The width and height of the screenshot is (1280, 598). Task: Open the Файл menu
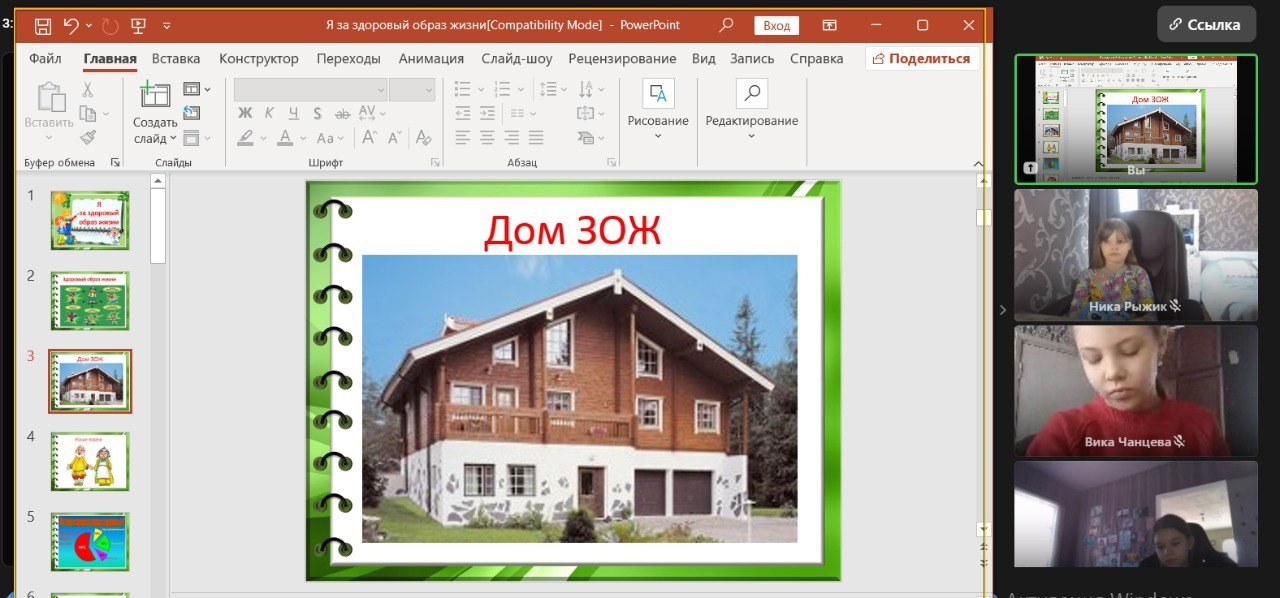tap(45, 58)
